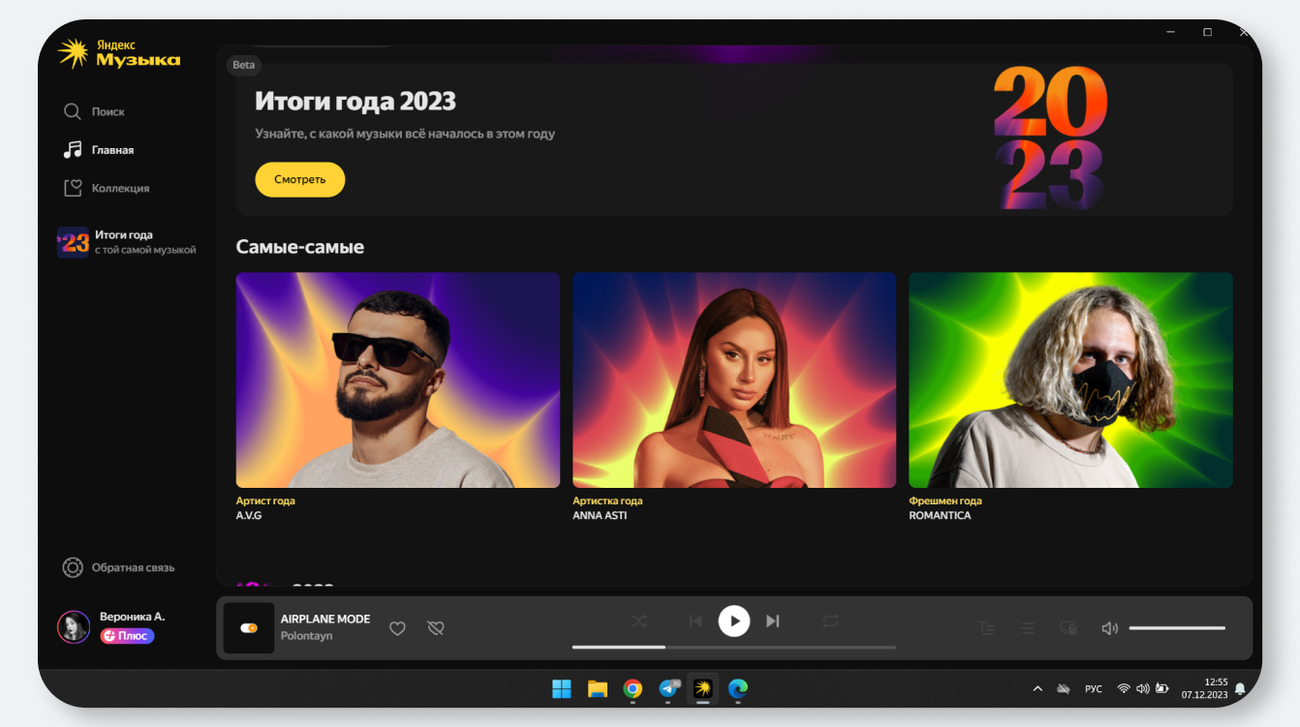The width and height of the screenshot is (1300, 727).
Task: Open the Вероника А. profile avatar
Action: coord(73,627)
